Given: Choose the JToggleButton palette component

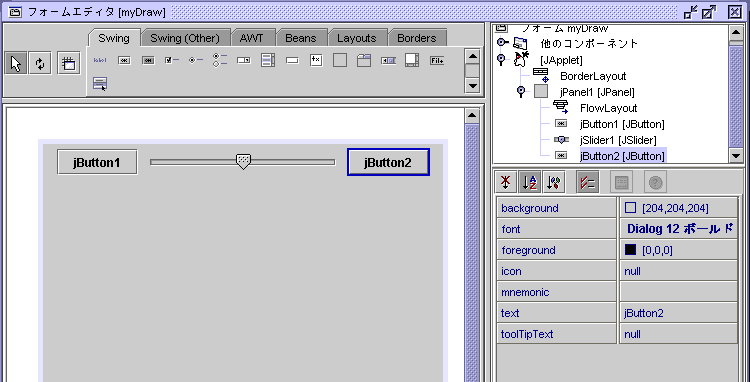Looking at the screenshot, I should point(148,60).
